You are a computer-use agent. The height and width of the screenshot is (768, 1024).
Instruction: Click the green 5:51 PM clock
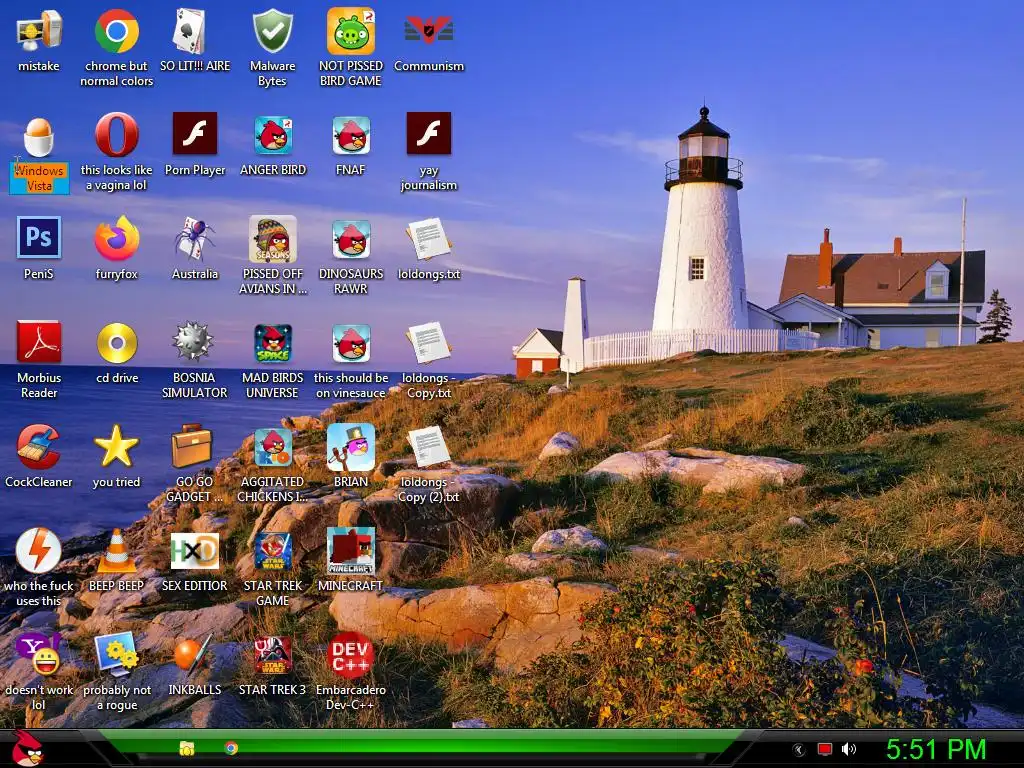pos(936,750)
